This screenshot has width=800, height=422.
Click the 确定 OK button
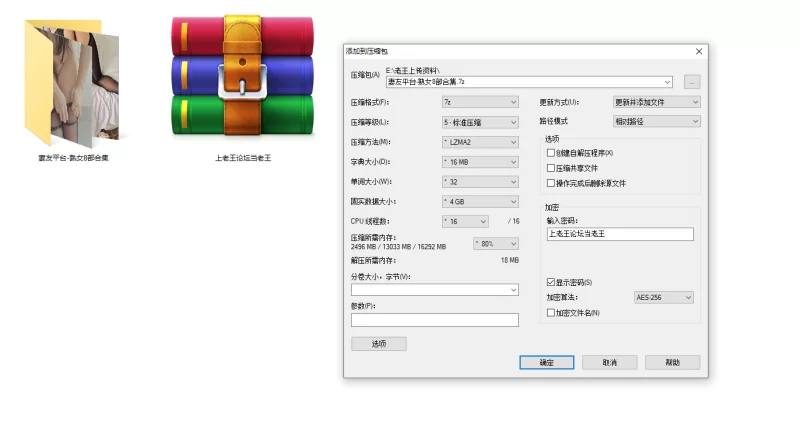(x=546, y=362)
